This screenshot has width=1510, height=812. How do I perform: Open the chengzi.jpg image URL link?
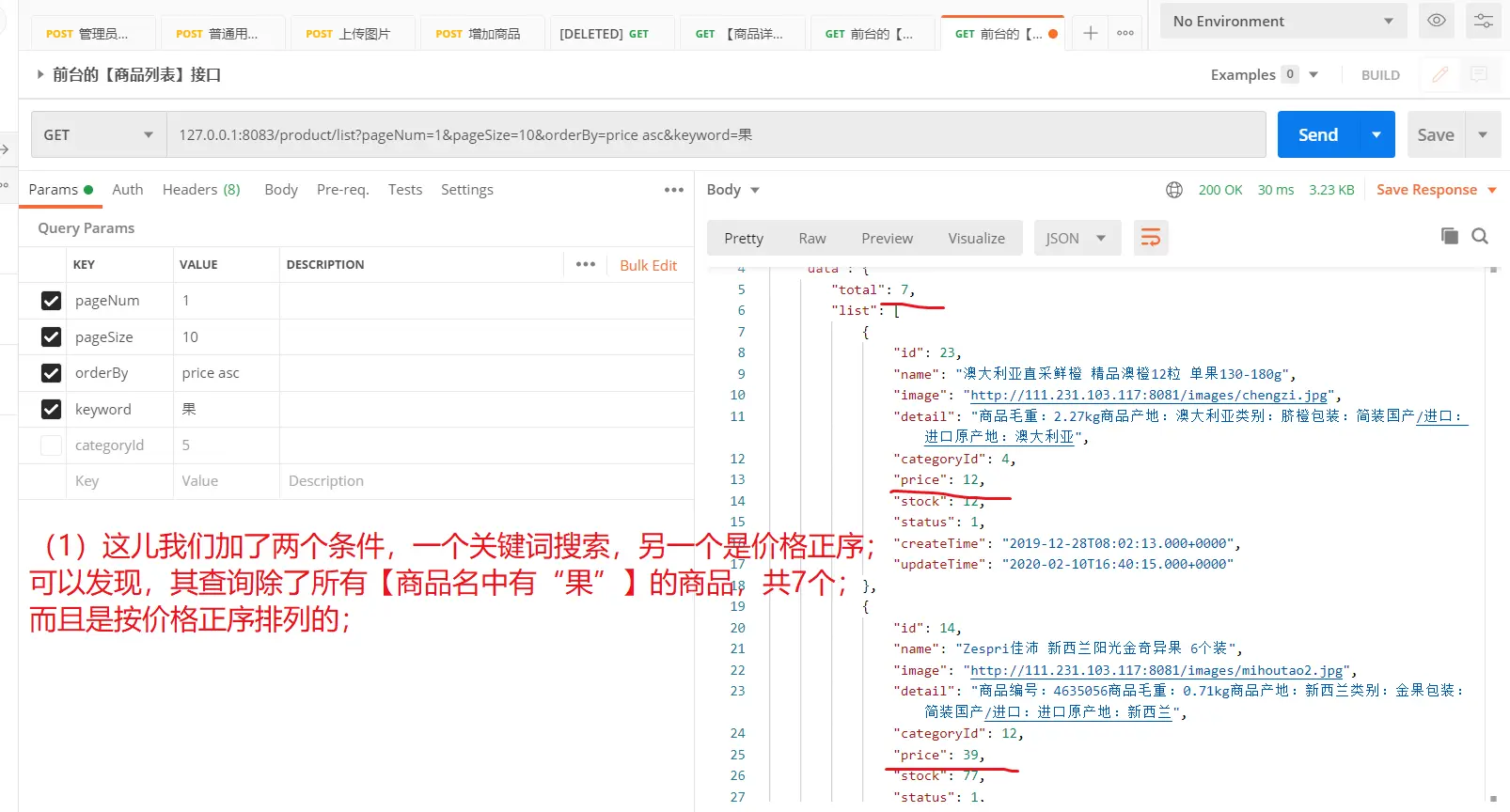pos(1149,396)
